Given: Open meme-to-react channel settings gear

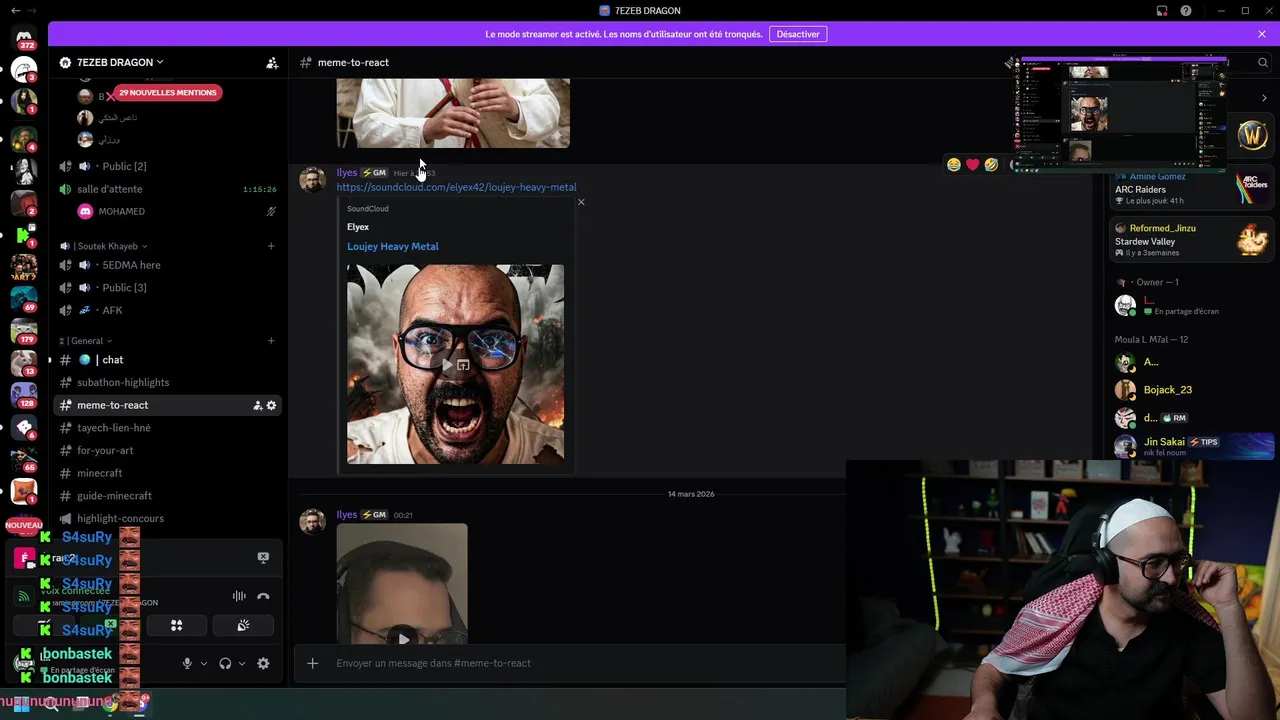Looking at the screenshot, I should pyautogui.click(x=271, y=405).
